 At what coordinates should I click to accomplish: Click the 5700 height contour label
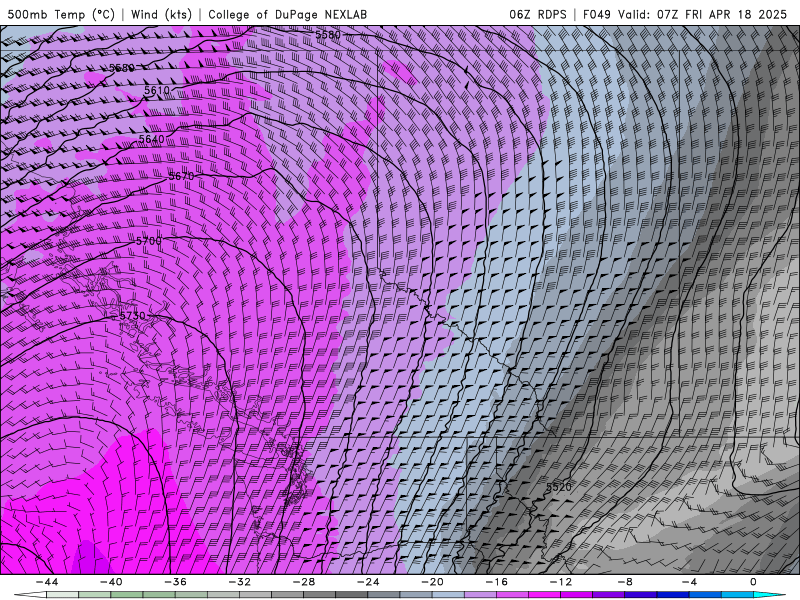[x=149, y=240]
